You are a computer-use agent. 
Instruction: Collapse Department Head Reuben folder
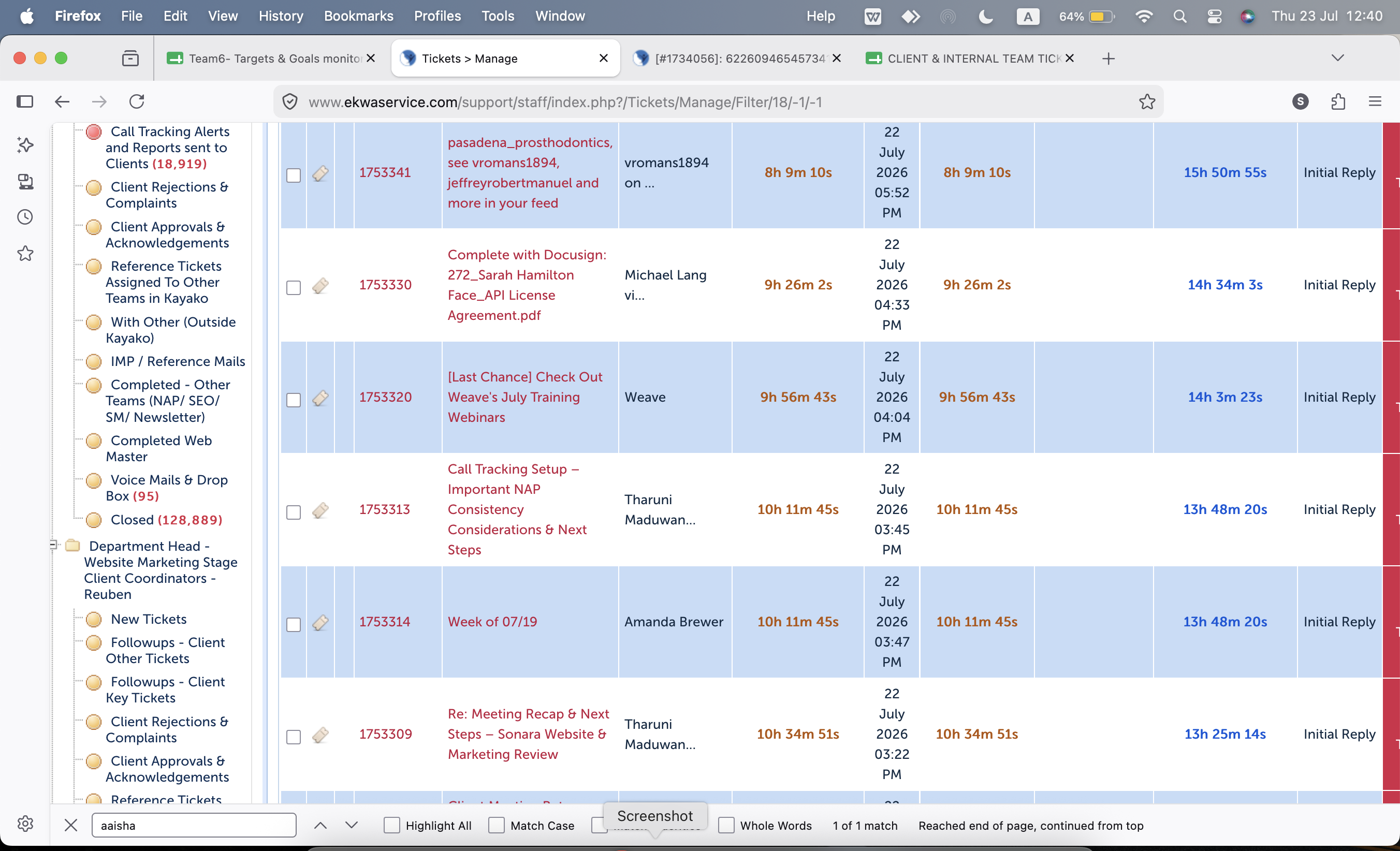pos(53,546)
